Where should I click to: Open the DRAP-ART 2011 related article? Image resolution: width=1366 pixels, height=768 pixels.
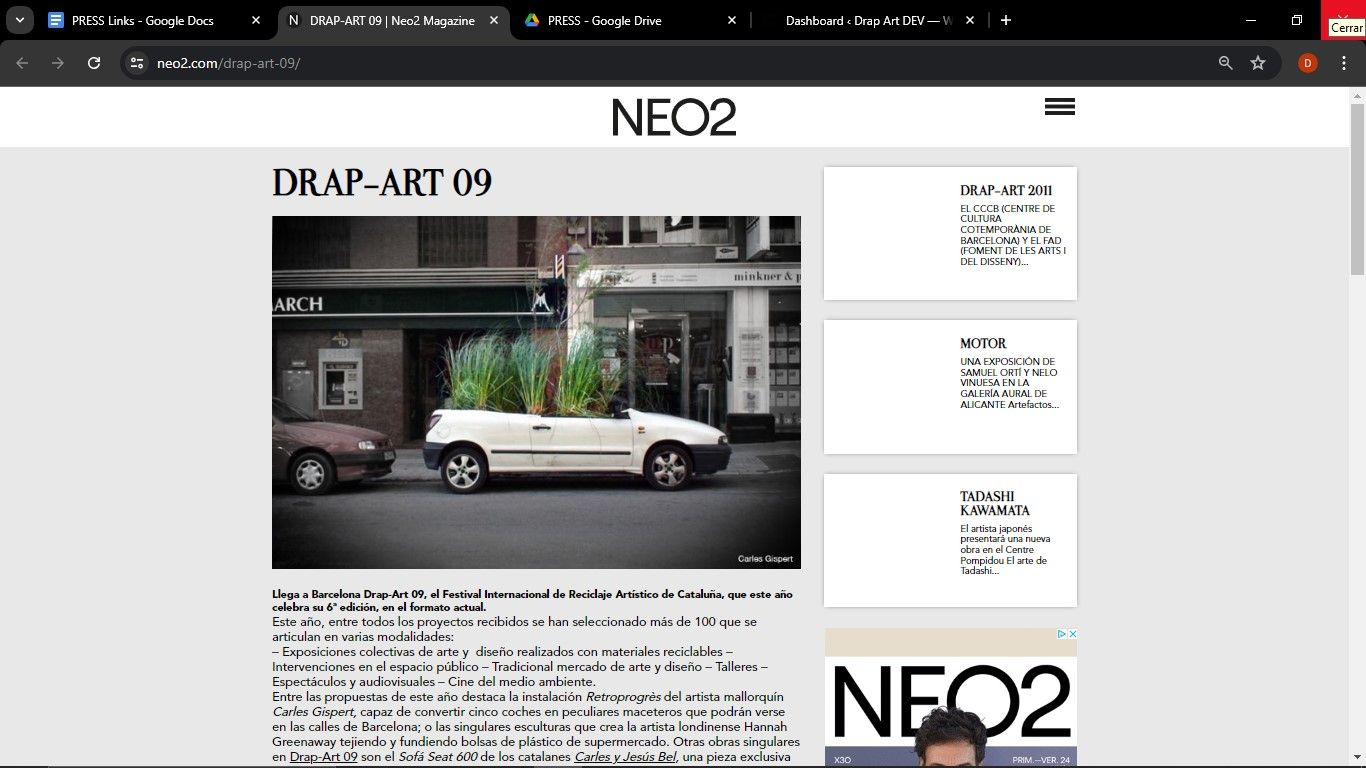1005,190
